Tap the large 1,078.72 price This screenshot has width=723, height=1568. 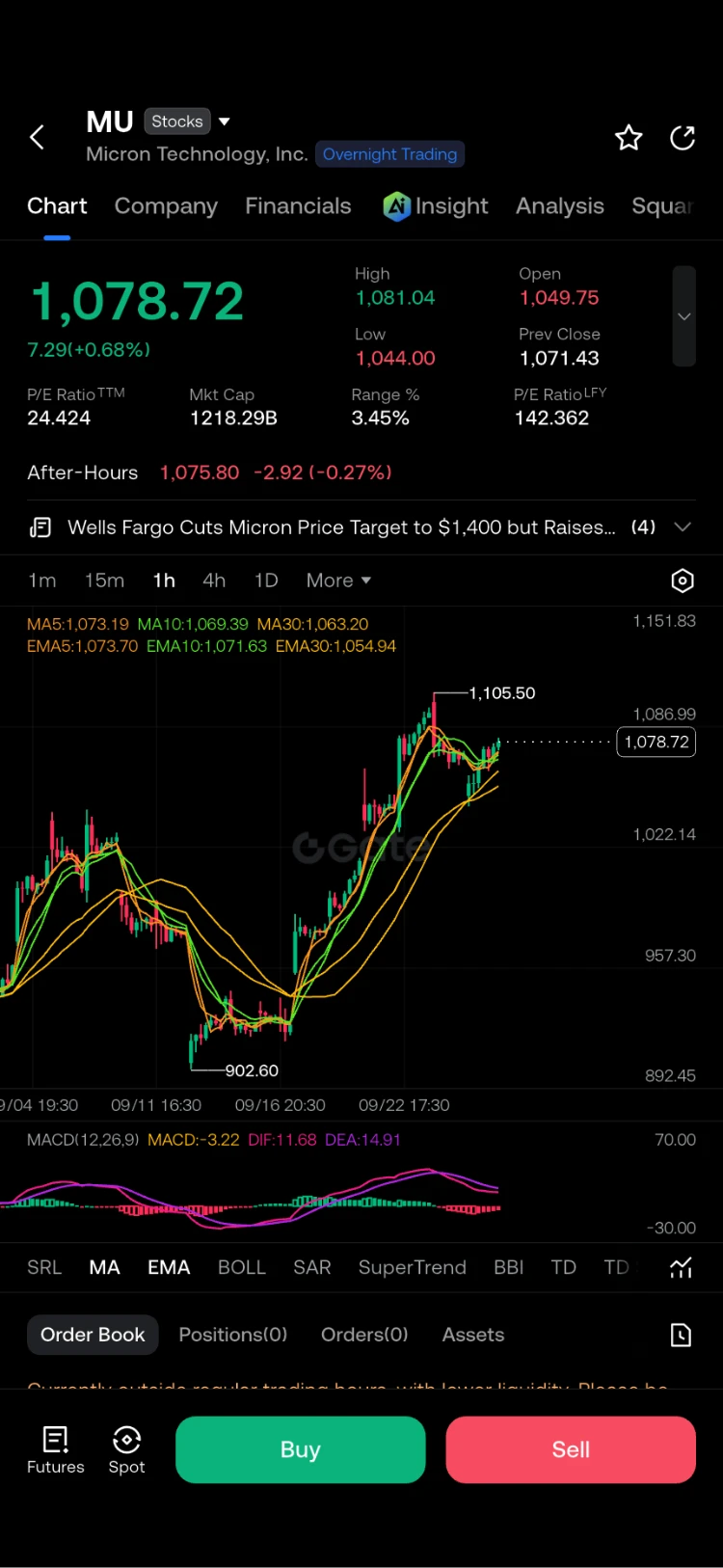(x=138, y=302)
